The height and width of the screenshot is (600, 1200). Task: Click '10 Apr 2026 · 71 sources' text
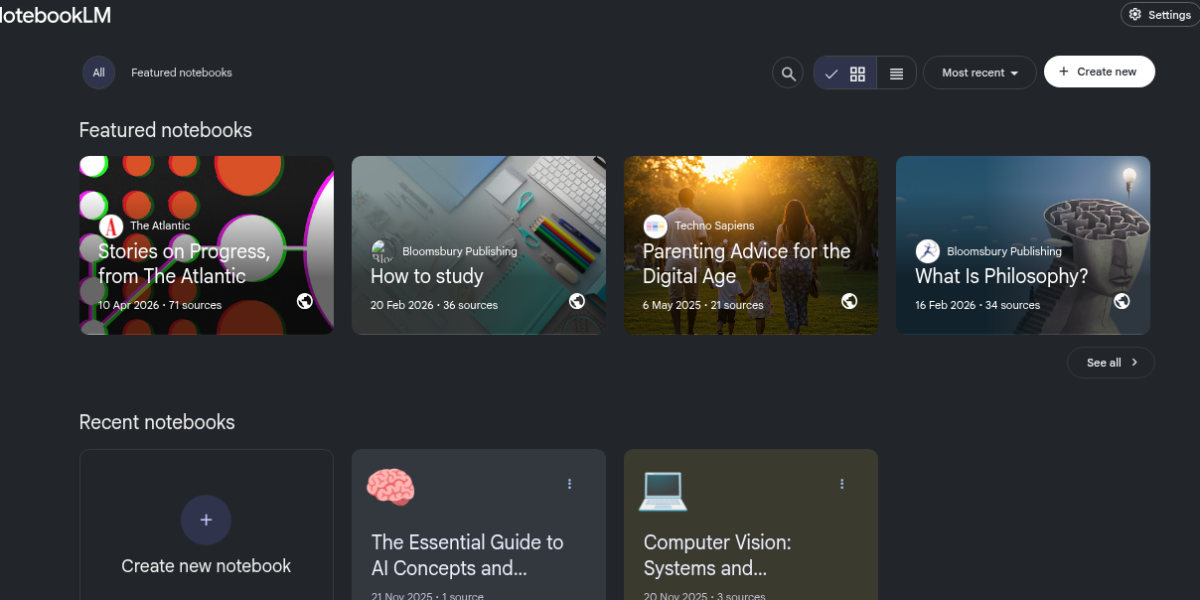[x=160, y=305]
